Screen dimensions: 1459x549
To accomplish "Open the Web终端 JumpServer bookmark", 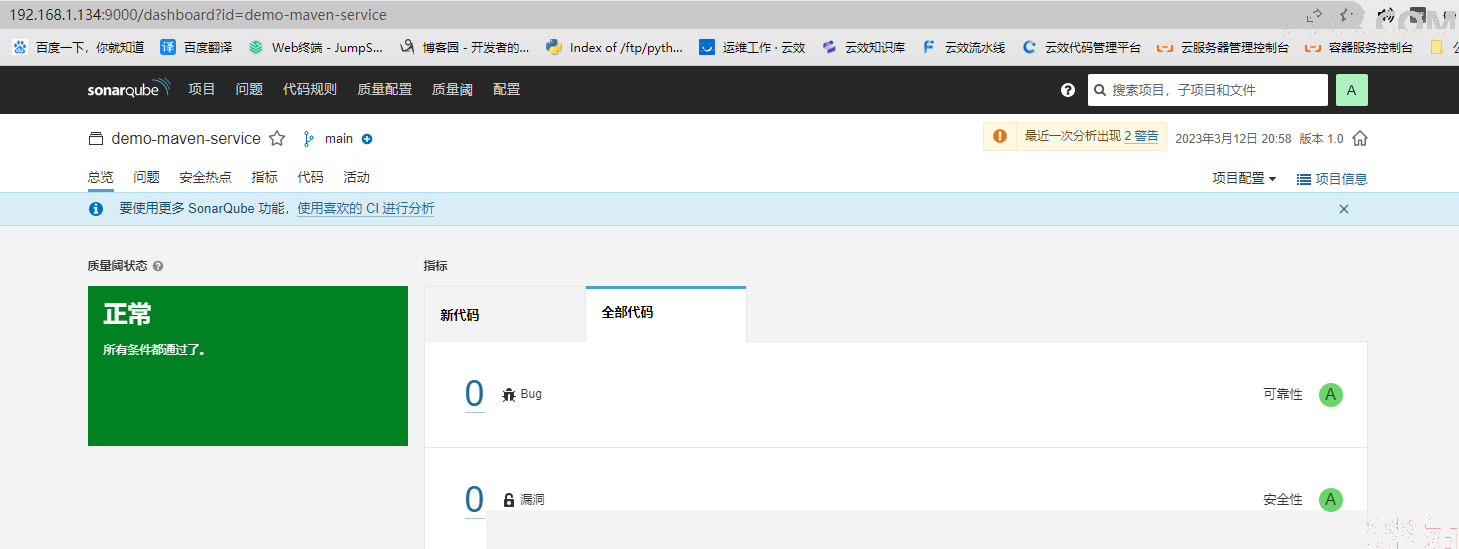I will tap(316, 47).
